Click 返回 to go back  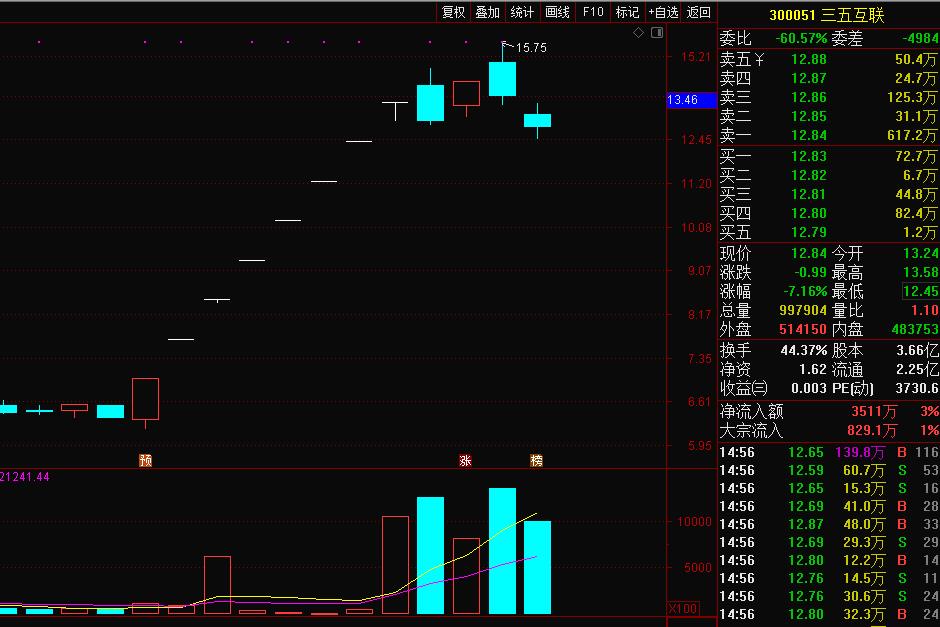pos(699,12)
